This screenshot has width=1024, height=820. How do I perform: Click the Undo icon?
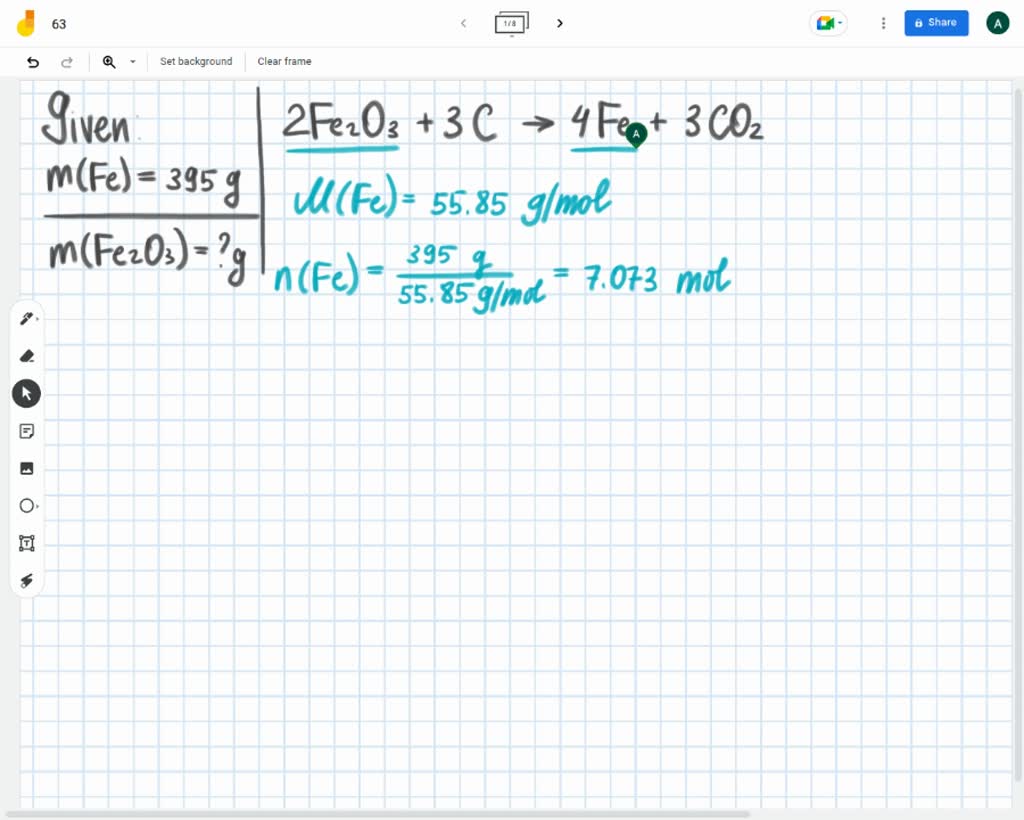click(x=31, y=62)
